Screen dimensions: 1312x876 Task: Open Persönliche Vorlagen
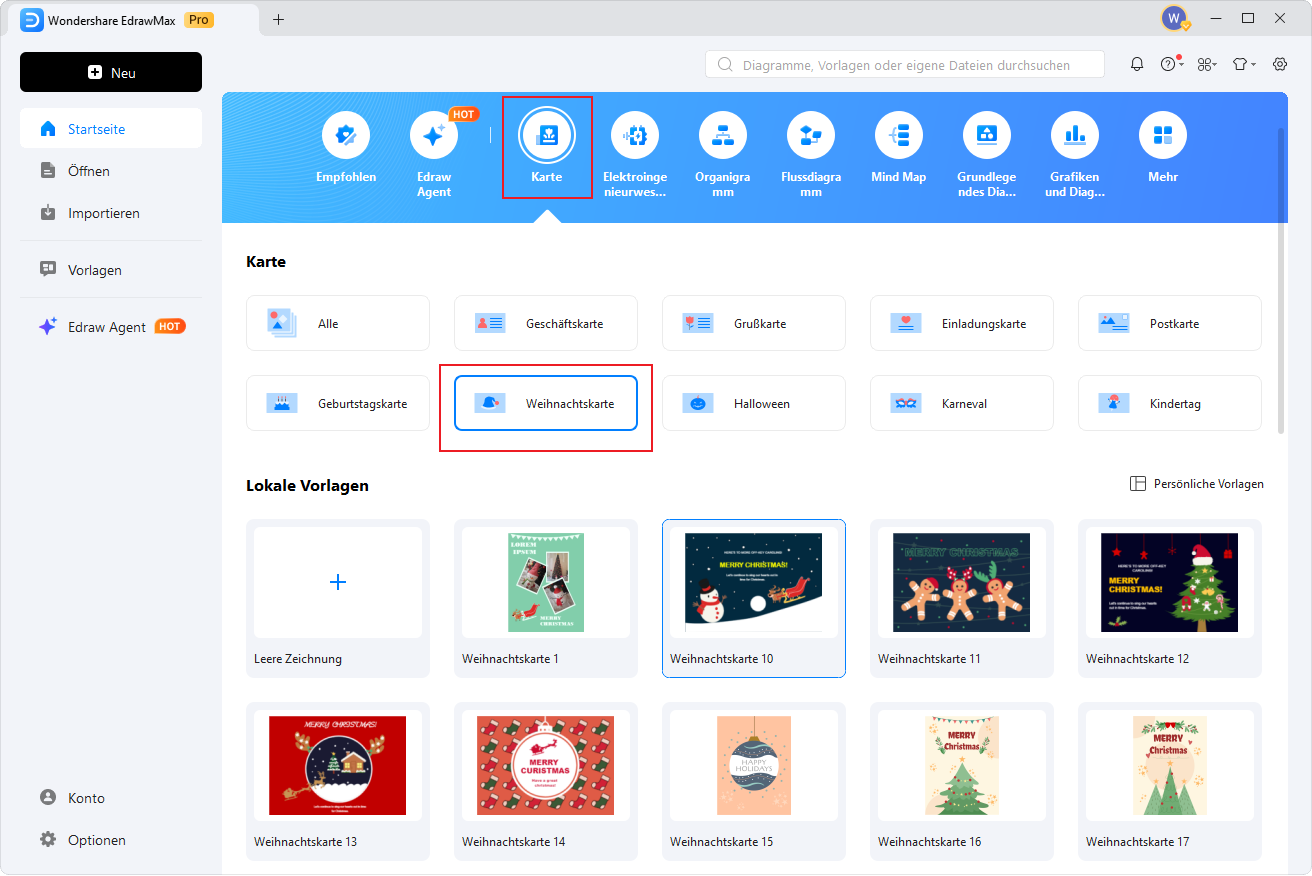(x=1196, y=483)
